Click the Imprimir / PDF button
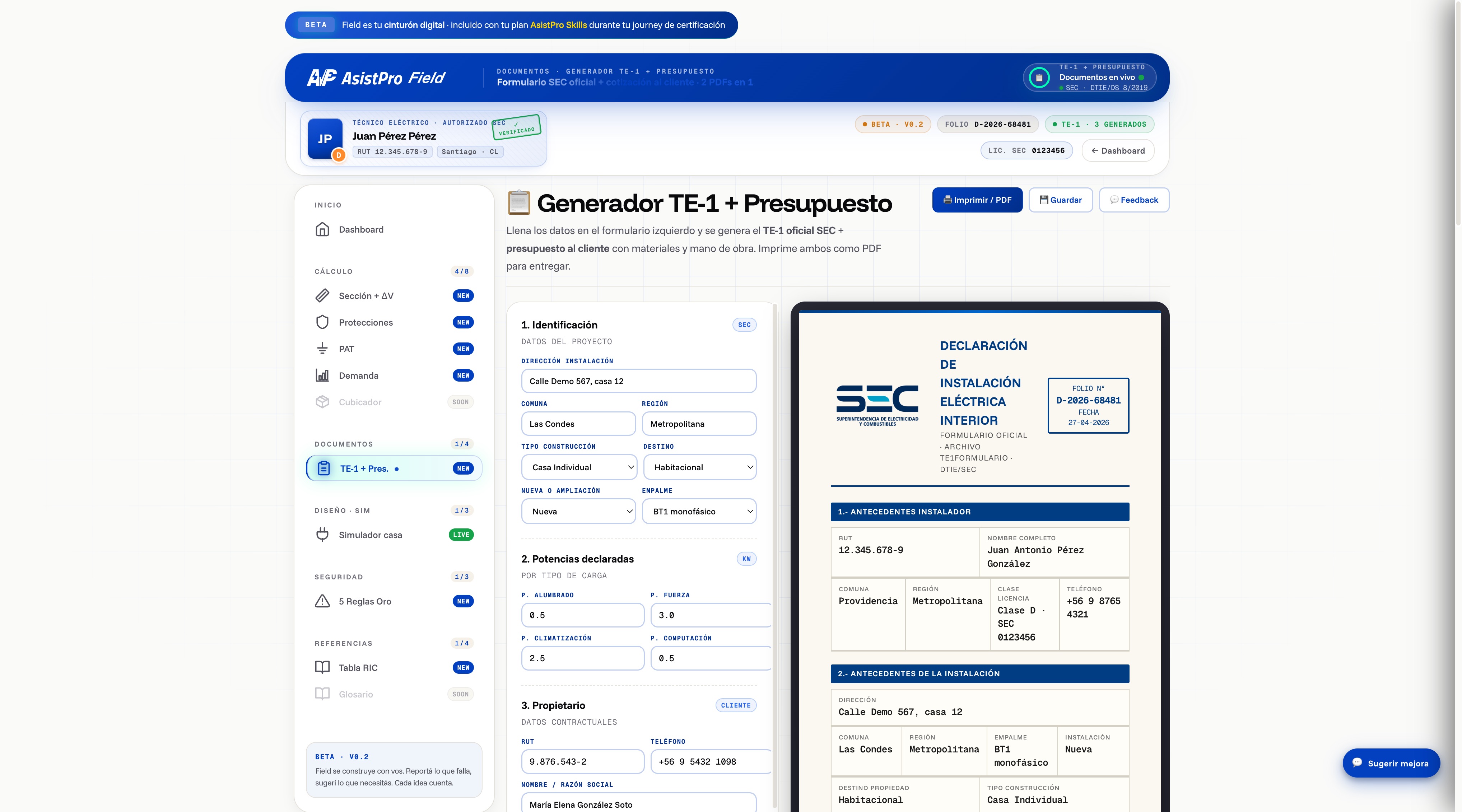The image size is (1462, 812). point(977,200)
